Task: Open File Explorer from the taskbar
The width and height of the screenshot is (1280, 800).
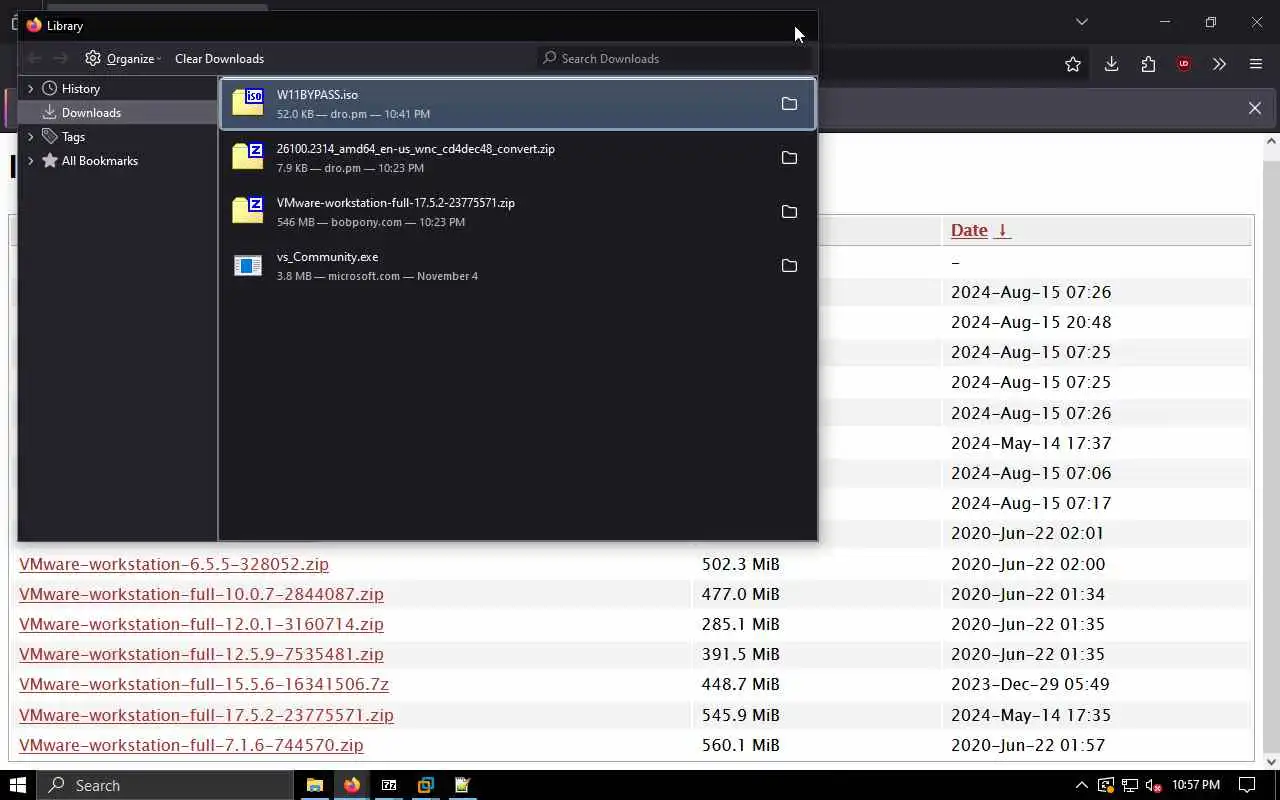Action: pyautogui.click(x=314, y=785)
